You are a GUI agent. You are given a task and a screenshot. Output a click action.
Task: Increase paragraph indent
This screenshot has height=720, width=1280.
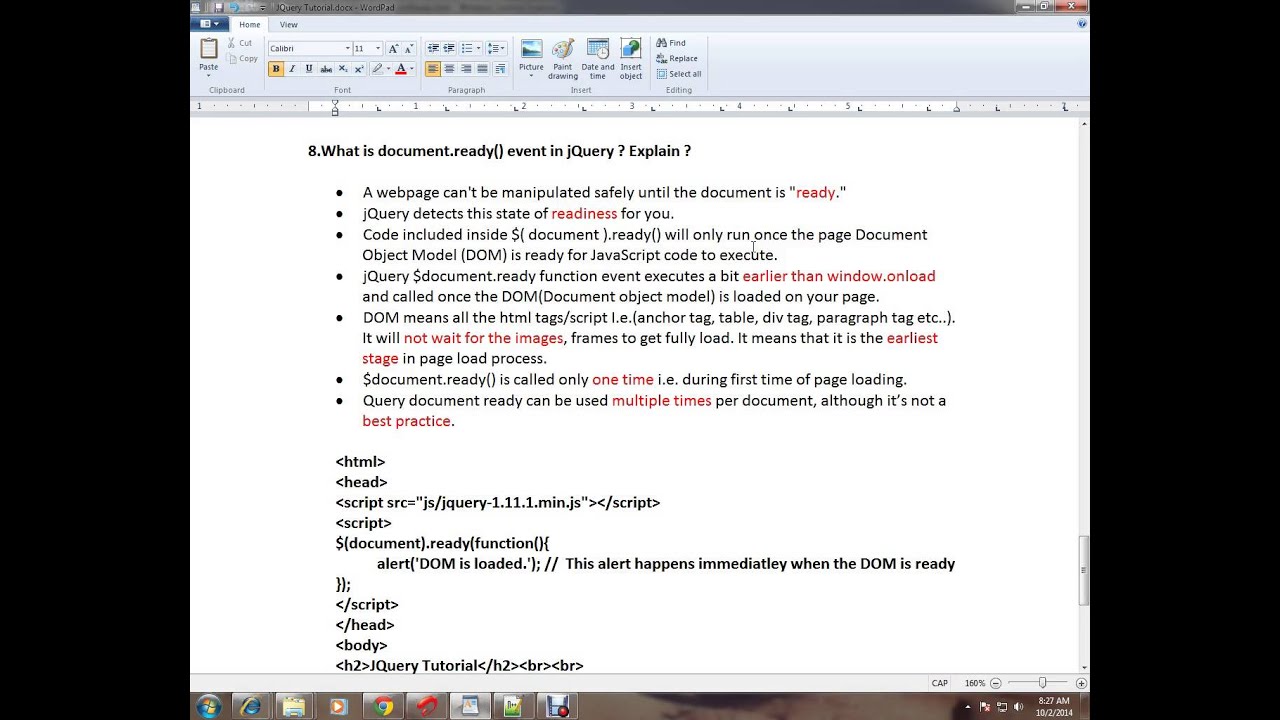(x=449, y=48)
